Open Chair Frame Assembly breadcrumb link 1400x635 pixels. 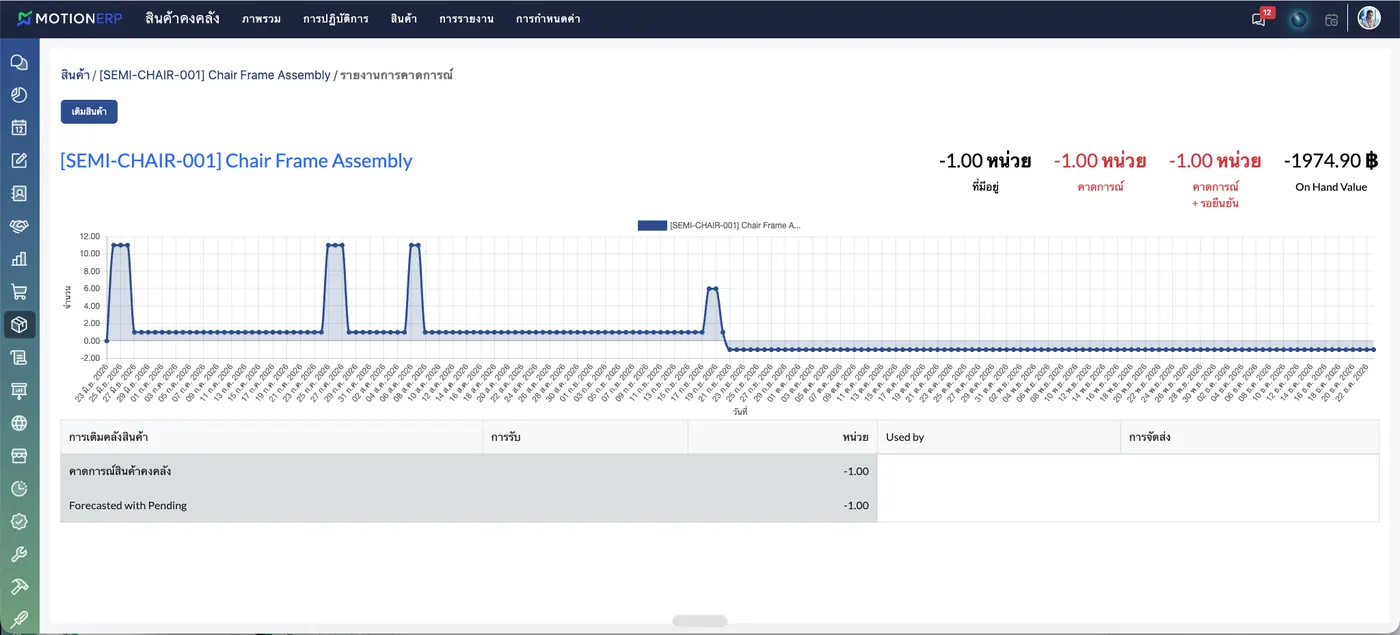(215, 75)
